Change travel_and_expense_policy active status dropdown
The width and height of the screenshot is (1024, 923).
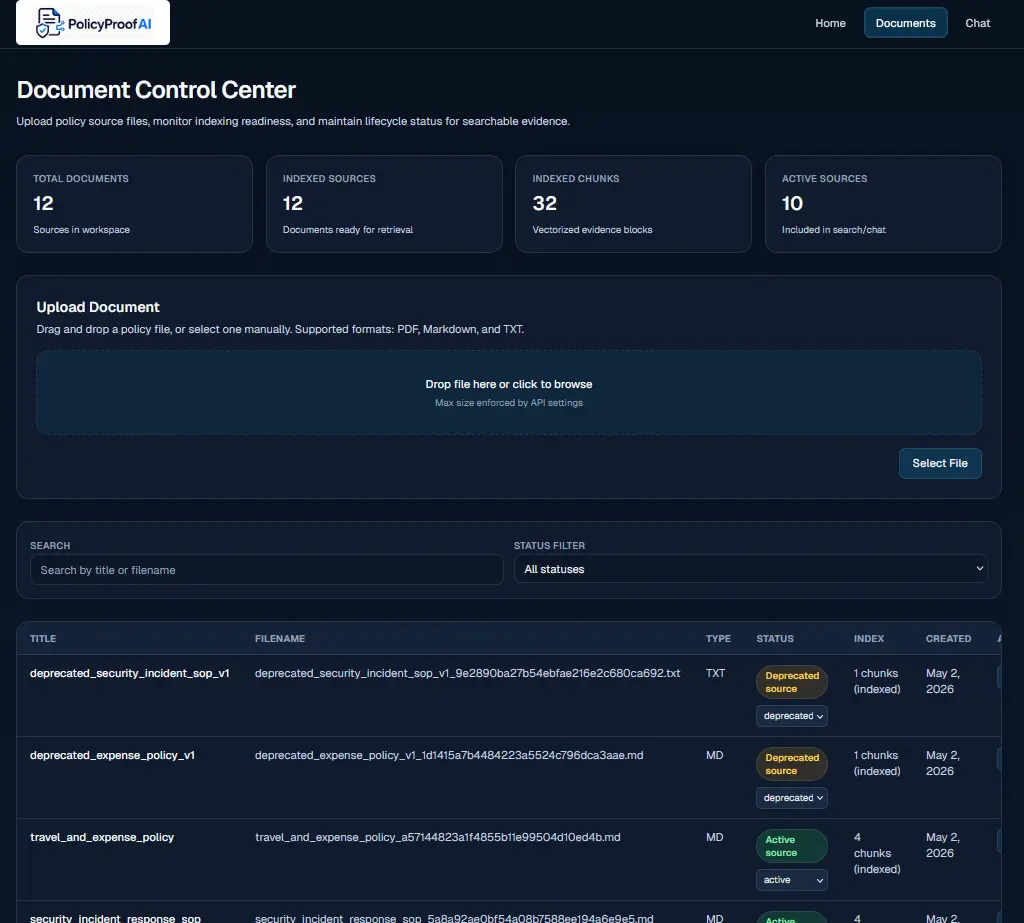(x=792, y=880)
